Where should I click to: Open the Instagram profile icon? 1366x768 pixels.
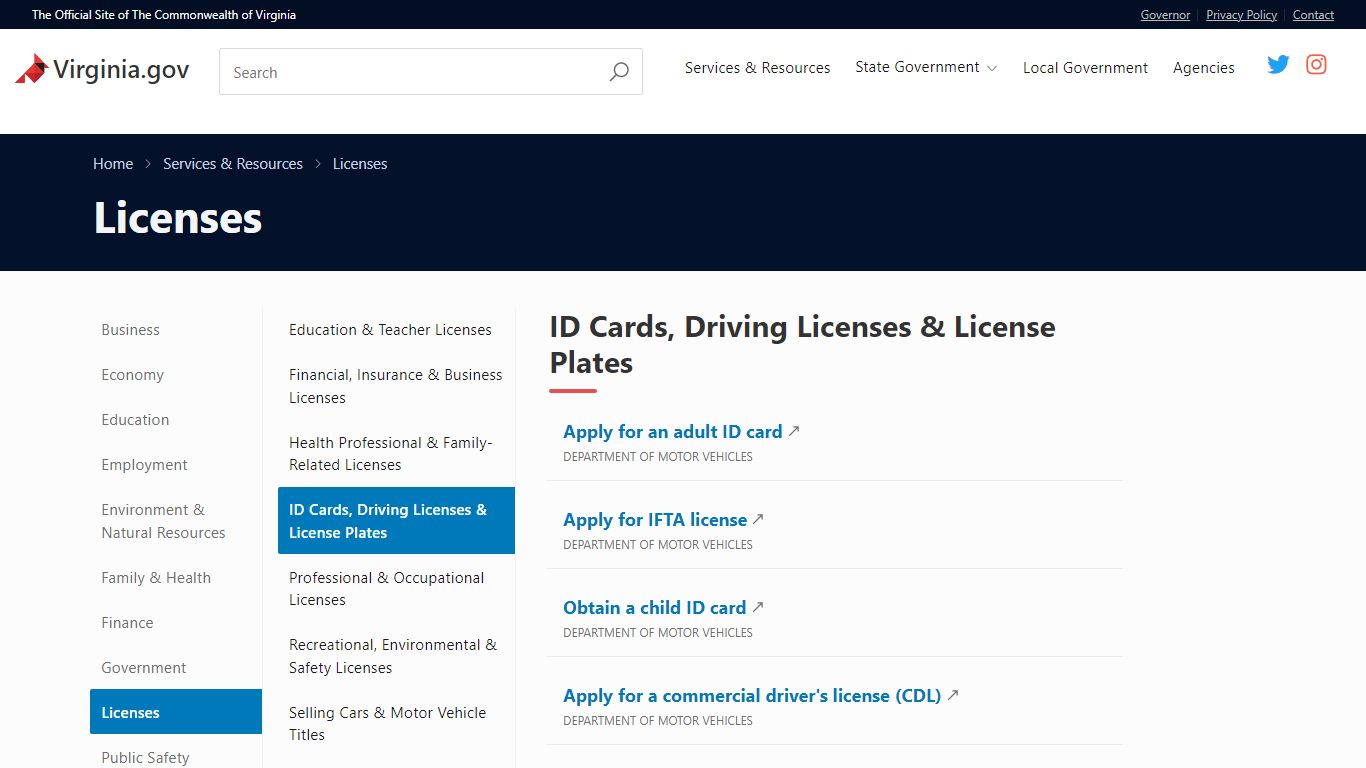(x=1317, y=65)
